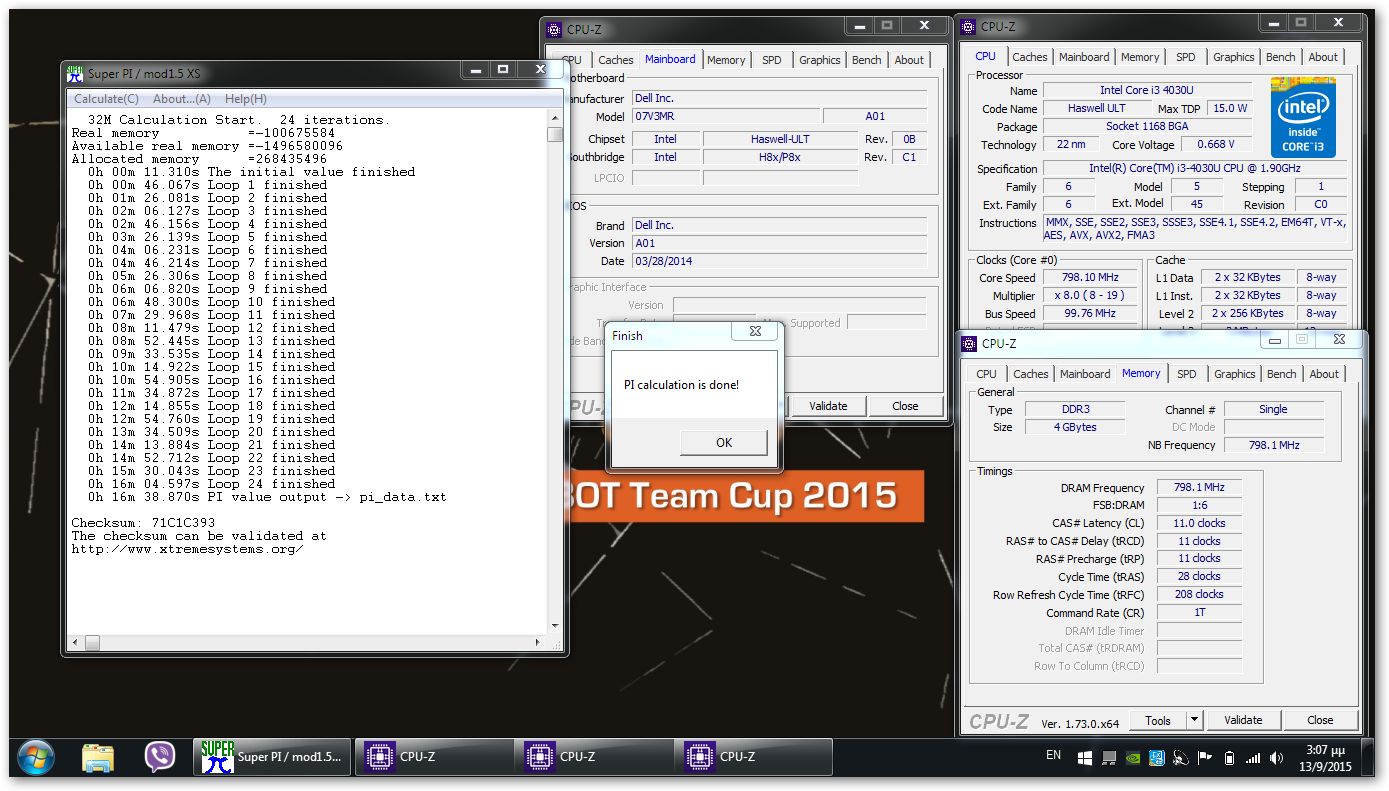
Task: Open the volume speaker icon
Action: pyautogui.click(x=1277, y=757)
